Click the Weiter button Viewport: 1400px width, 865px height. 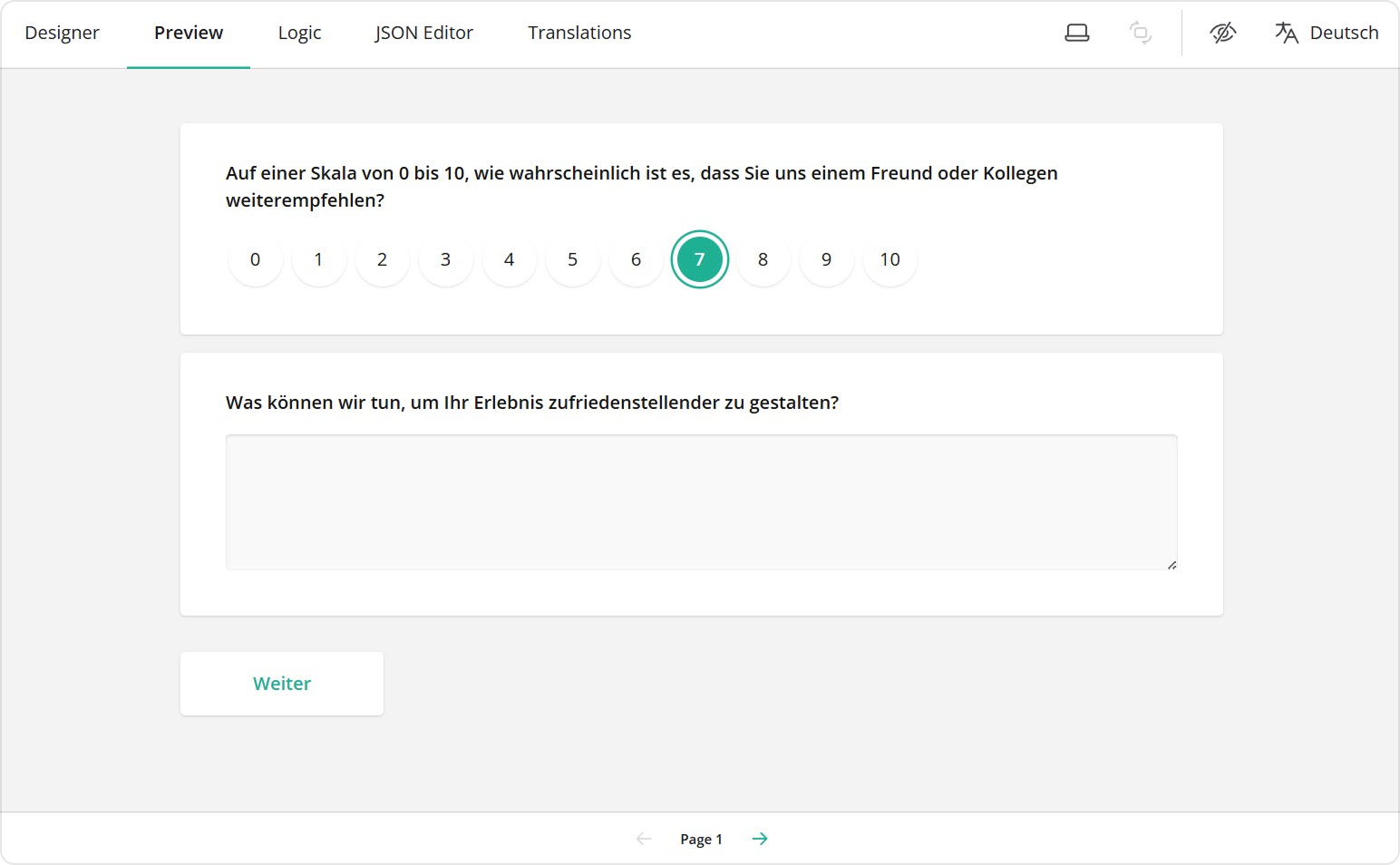click(x=281, y=683)
